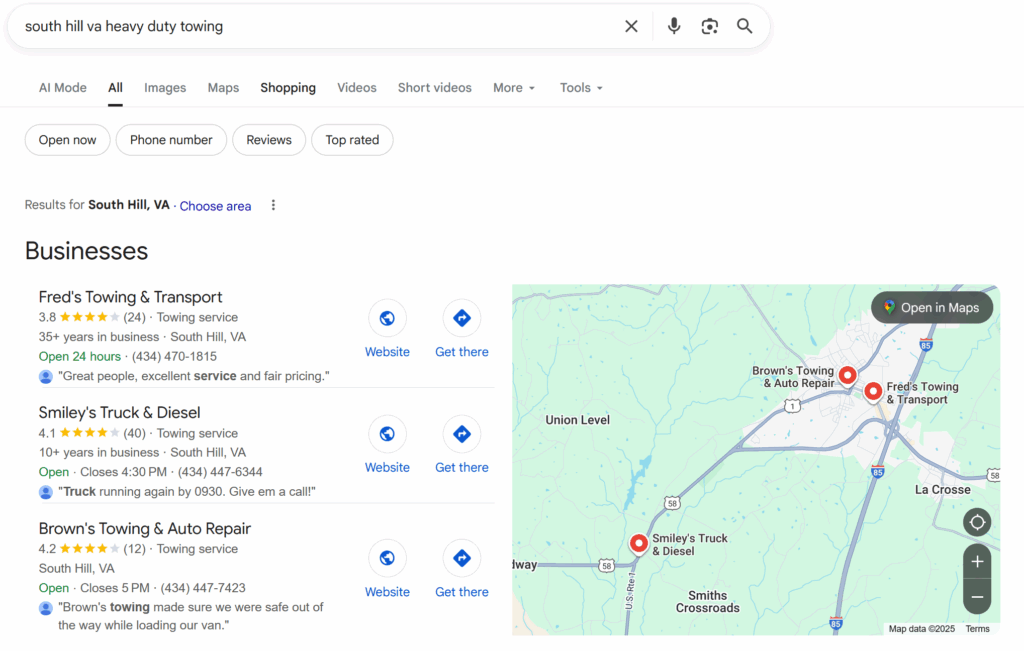The height and width of the screenshot is (651, 1024).
Task: Click Get there label for Fred's Towing
Action: click(462, 352)
